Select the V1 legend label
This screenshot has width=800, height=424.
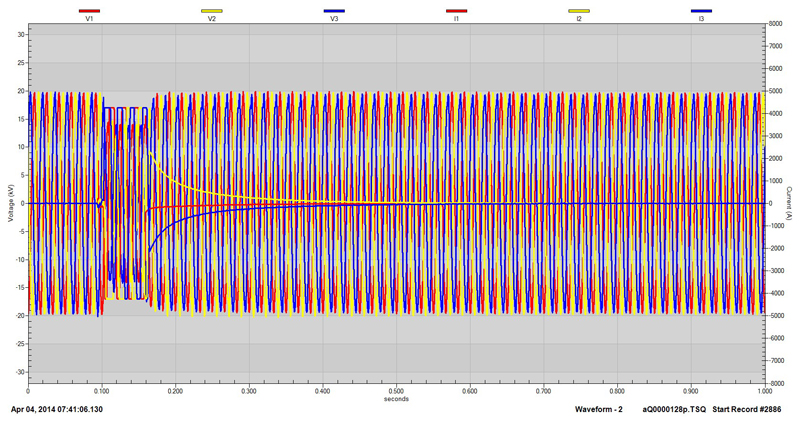(x=89, y=18)
